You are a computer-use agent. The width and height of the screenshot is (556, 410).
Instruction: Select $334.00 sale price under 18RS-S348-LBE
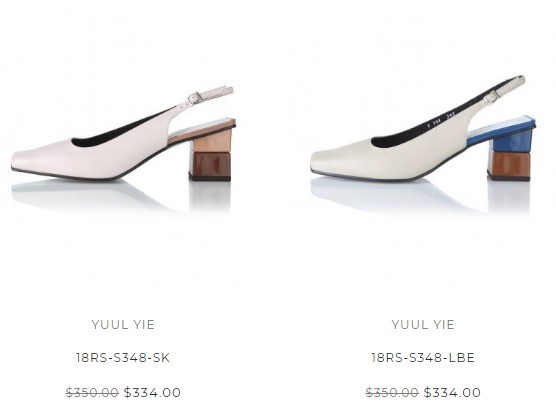(x=452, y=393)
